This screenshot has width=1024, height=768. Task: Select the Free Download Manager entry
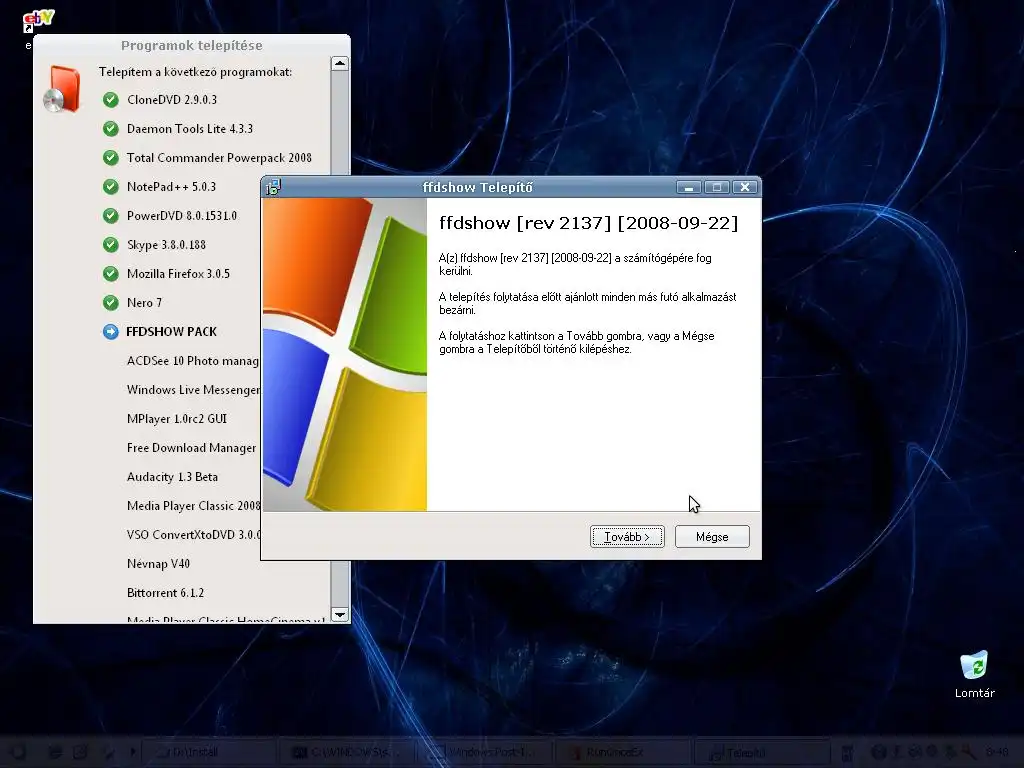[x=191, y=448]
